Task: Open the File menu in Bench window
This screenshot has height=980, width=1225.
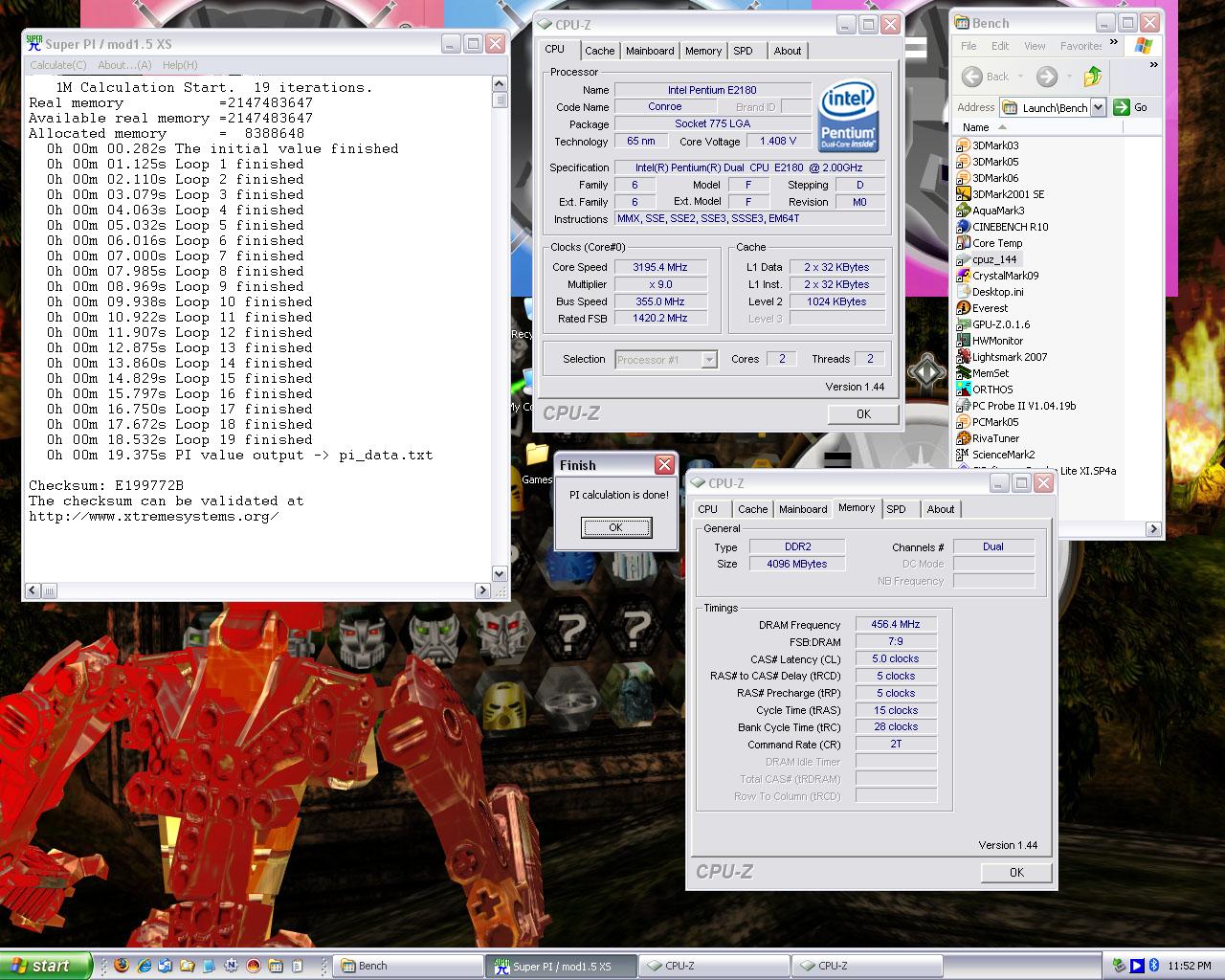Action: click(x=969, y=46)
